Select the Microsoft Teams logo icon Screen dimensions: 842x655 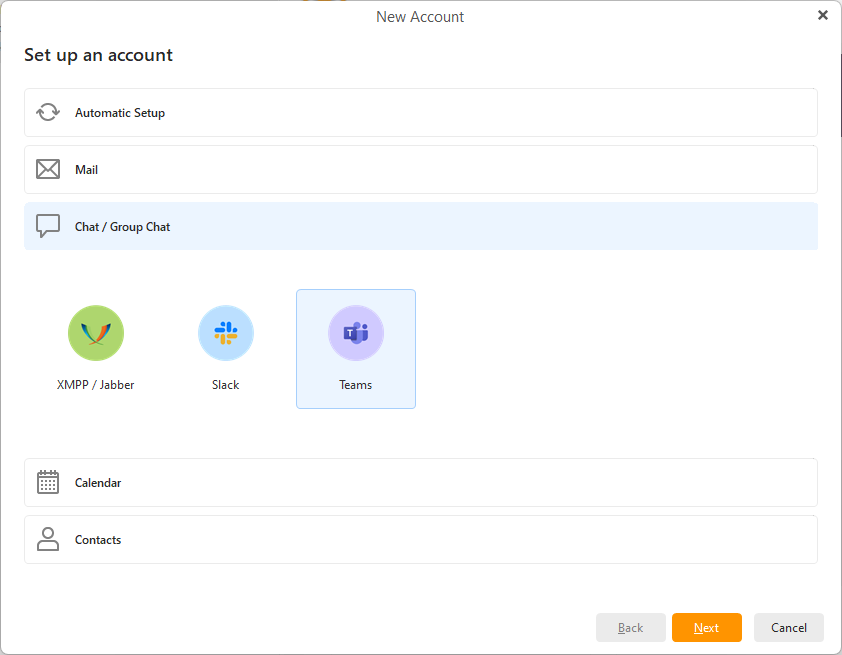click(356, 333)
